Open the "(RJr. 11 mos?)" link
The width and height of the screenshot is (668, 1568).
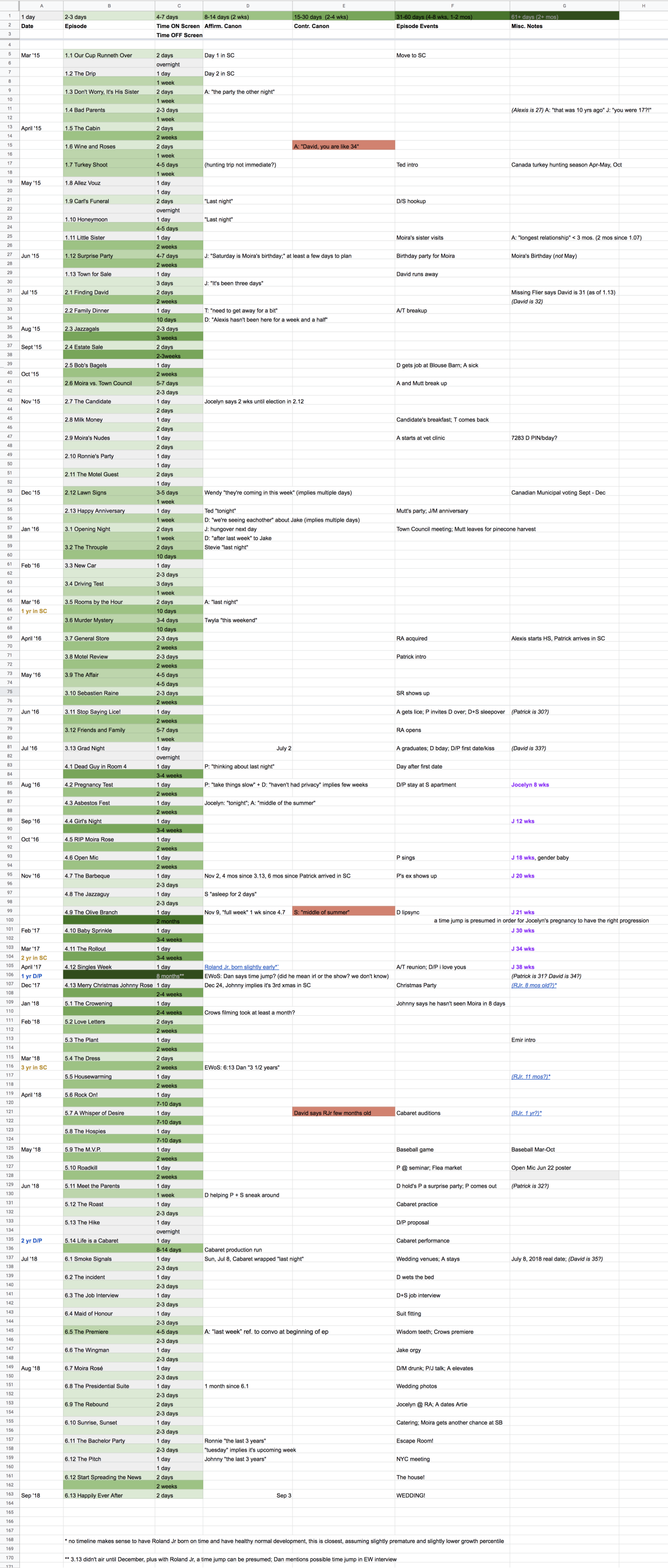pyautogui.click(x=531, y=1076)
